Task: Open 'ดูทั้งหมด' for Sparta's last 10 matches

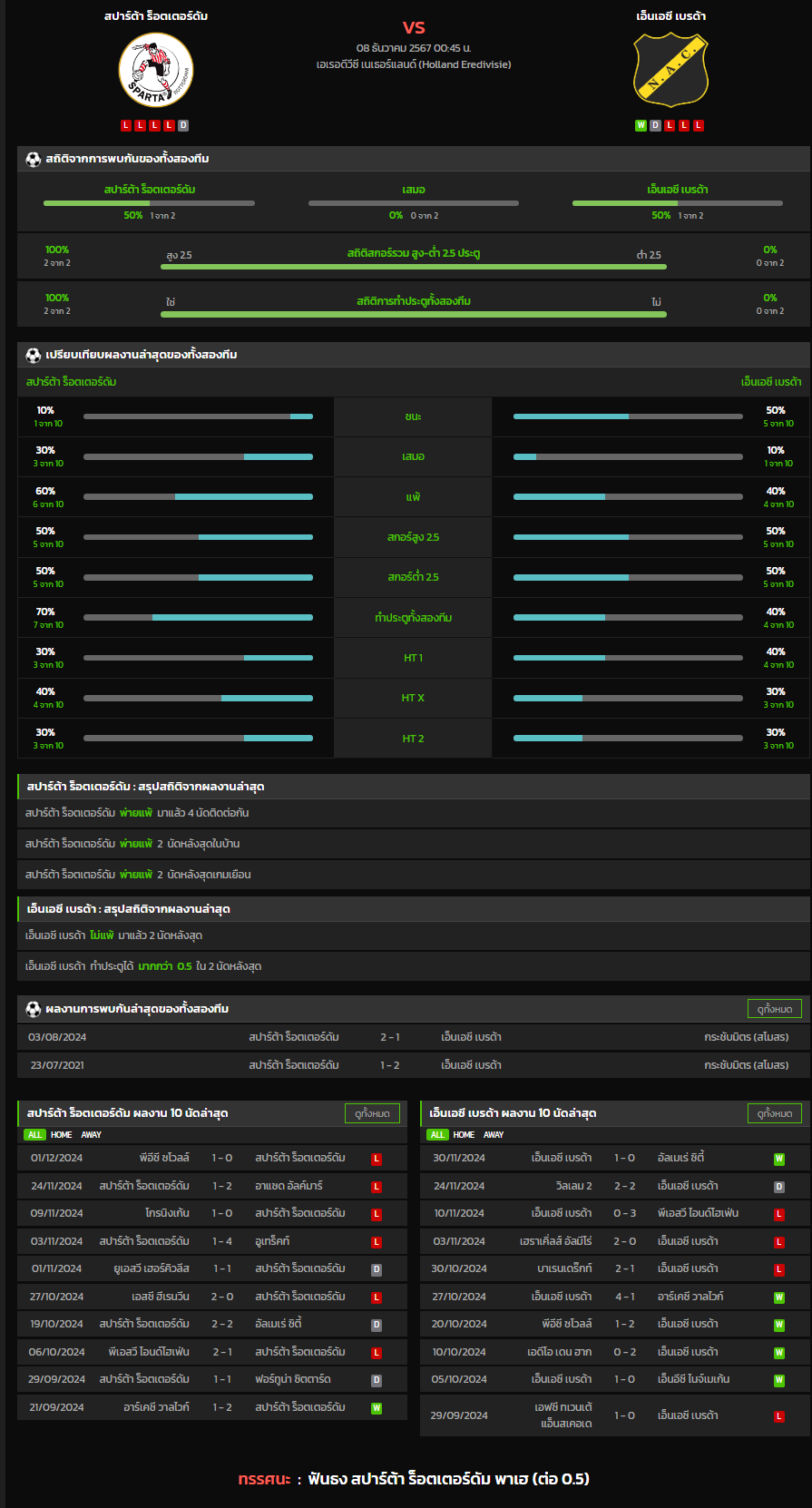Action: 373,1113
